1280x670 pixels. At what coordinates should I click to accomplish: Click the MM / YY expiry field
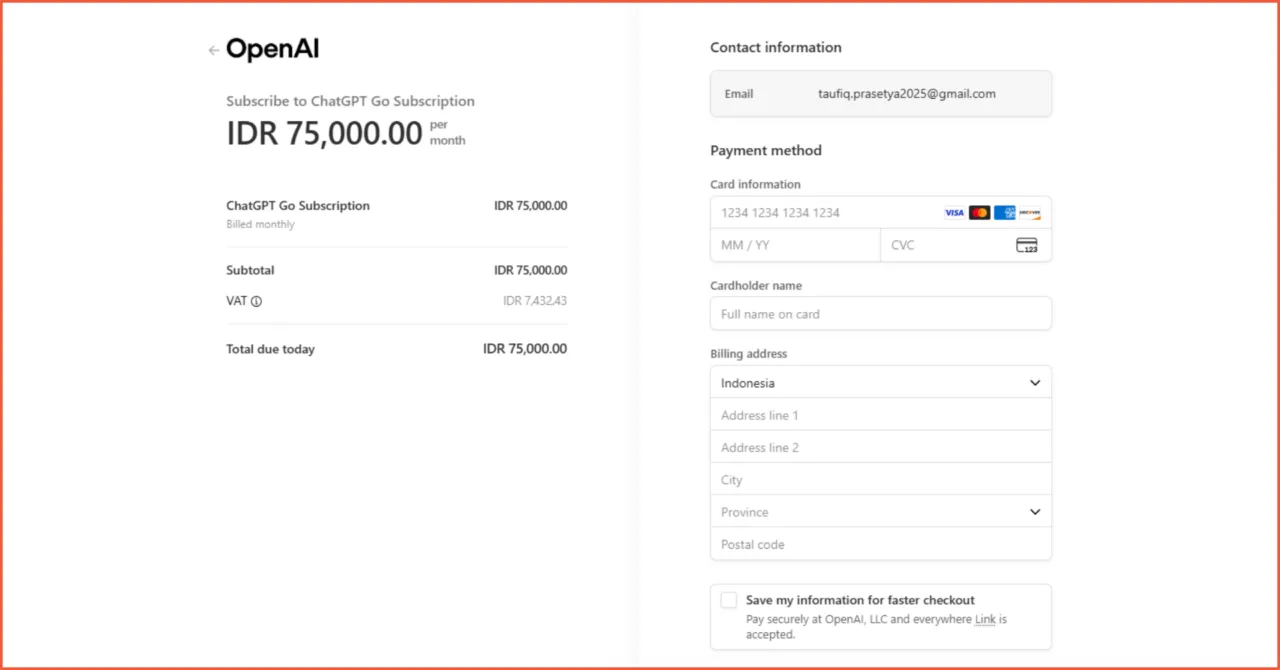[795, 245]
